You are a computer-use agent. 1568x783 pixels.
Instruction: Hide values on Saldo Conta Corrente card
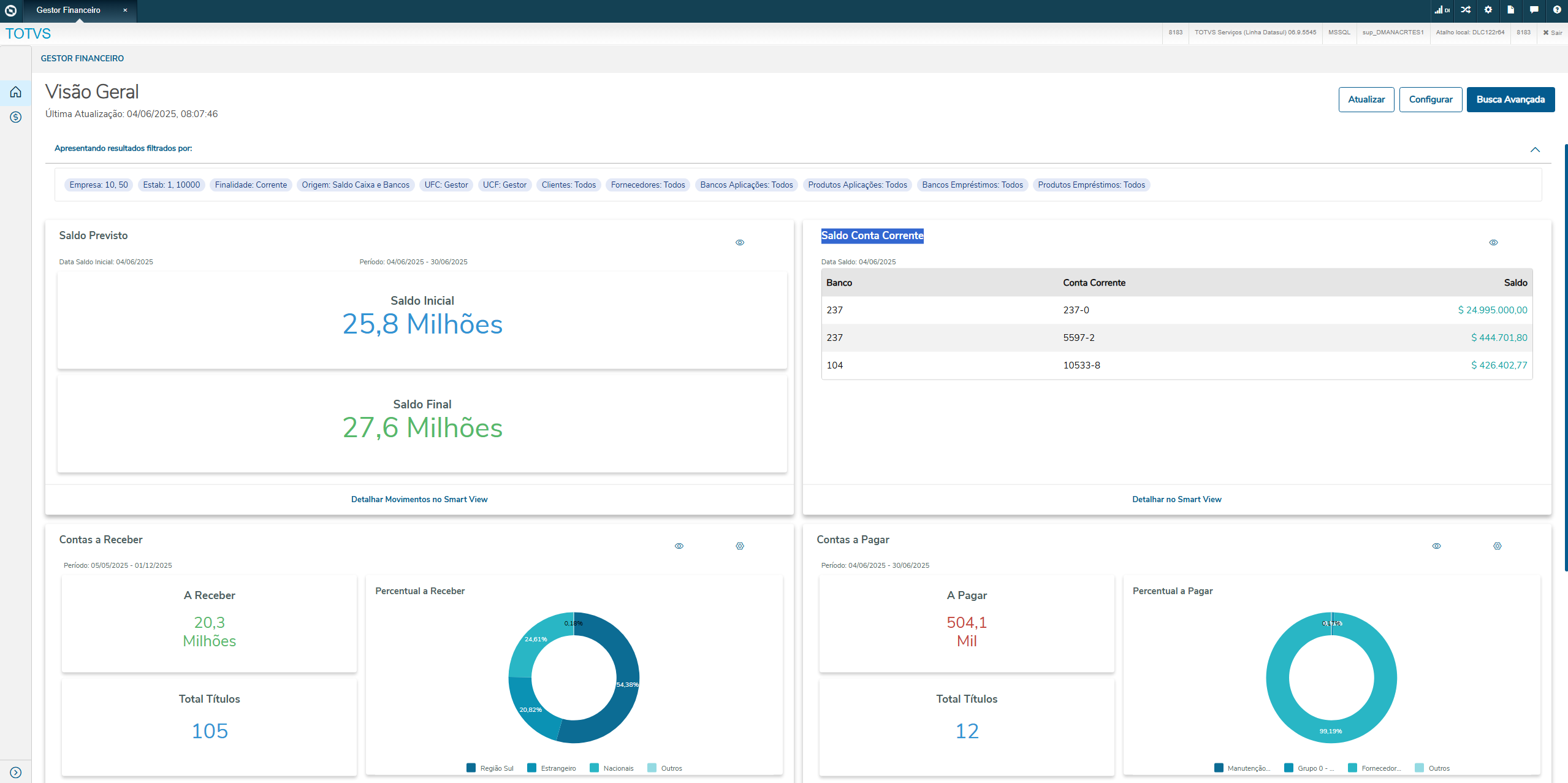click(1493, 242)
